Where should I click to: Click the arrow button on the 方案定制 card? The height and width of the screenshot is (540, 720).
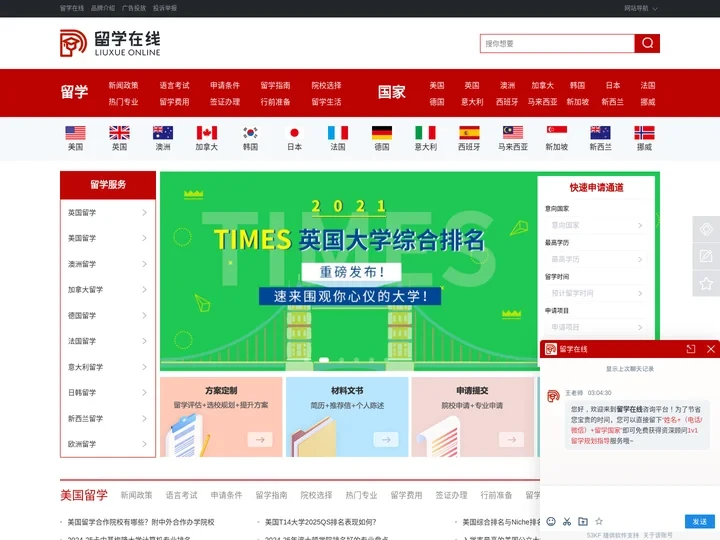[260, 439]
